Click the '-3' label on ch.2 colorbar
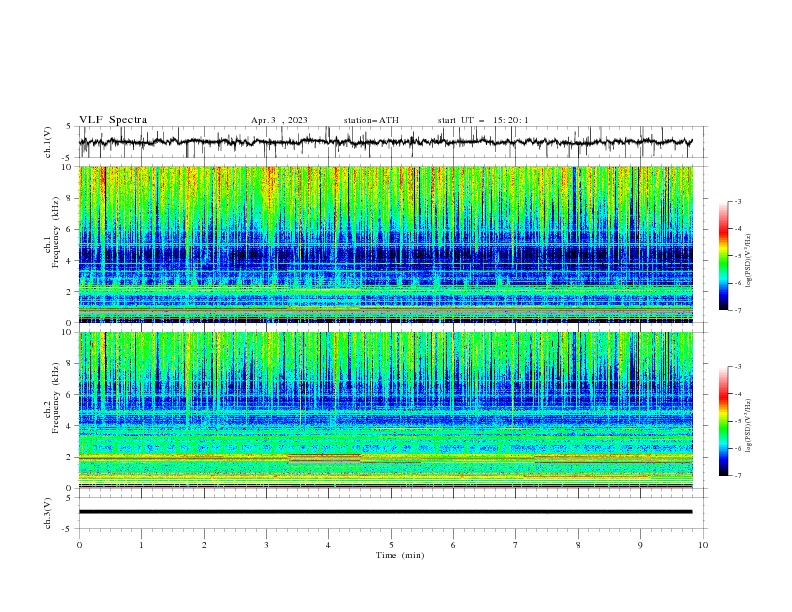 pyautogui.click(x=737, y=367)
